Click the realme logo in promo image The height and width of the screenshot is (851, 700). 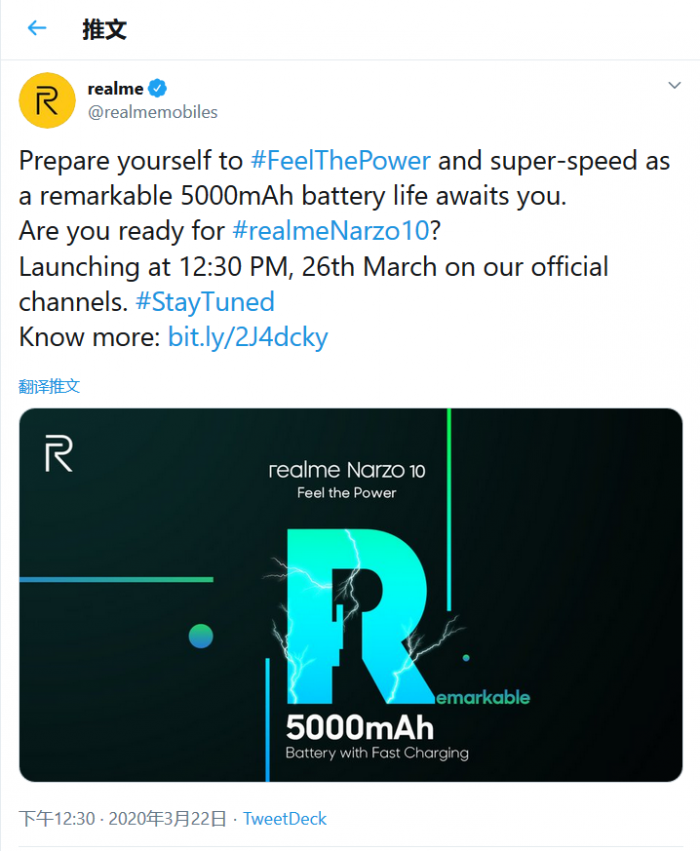click(x=59, y=454)
